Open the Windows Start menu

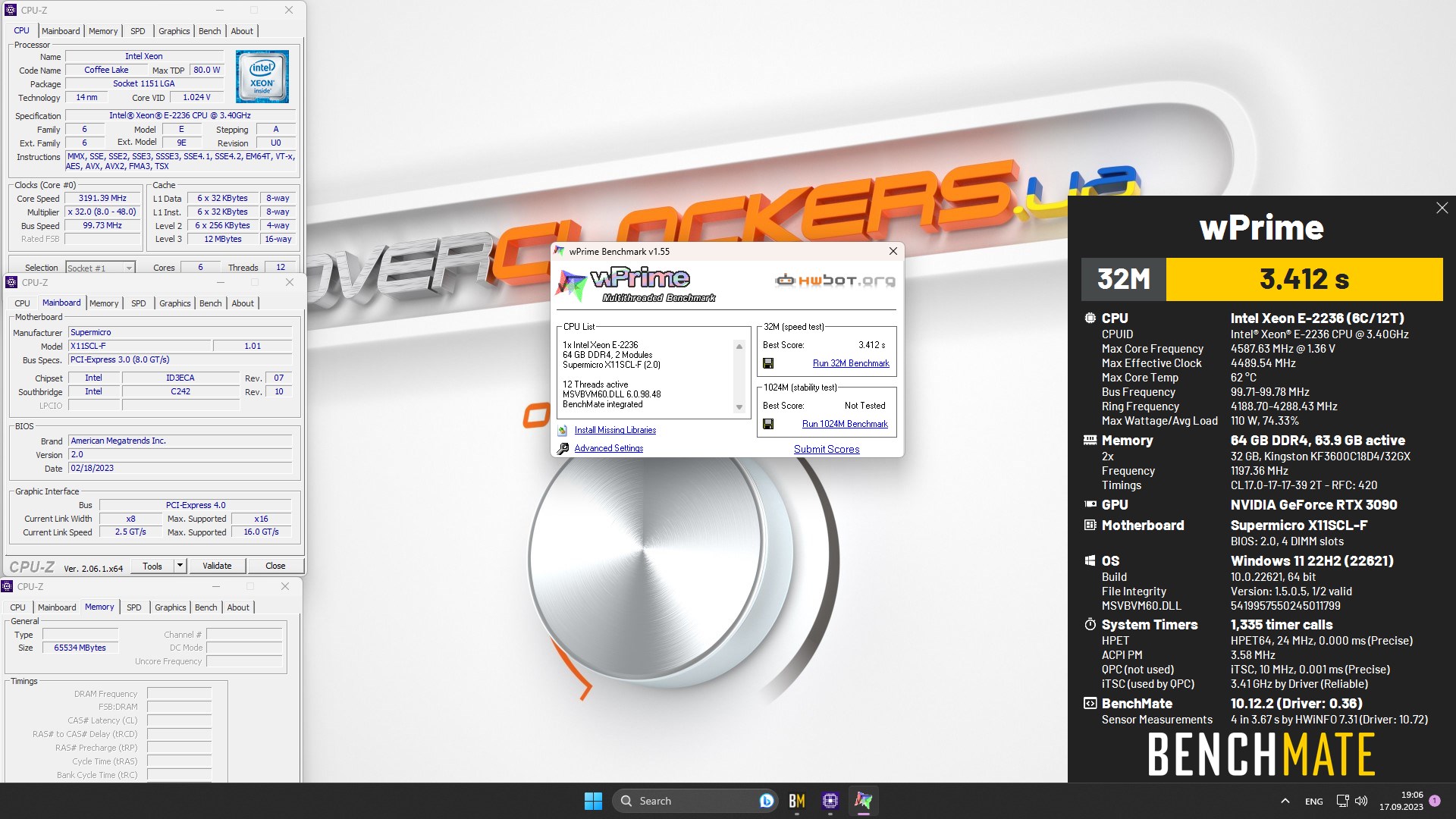point(593,801)
